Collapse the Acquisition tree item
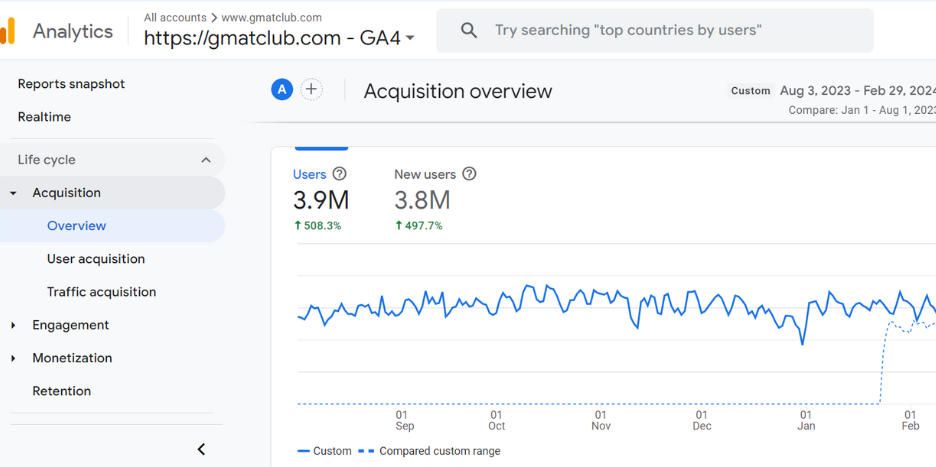936x467 pixels. (x=14, y=193)
